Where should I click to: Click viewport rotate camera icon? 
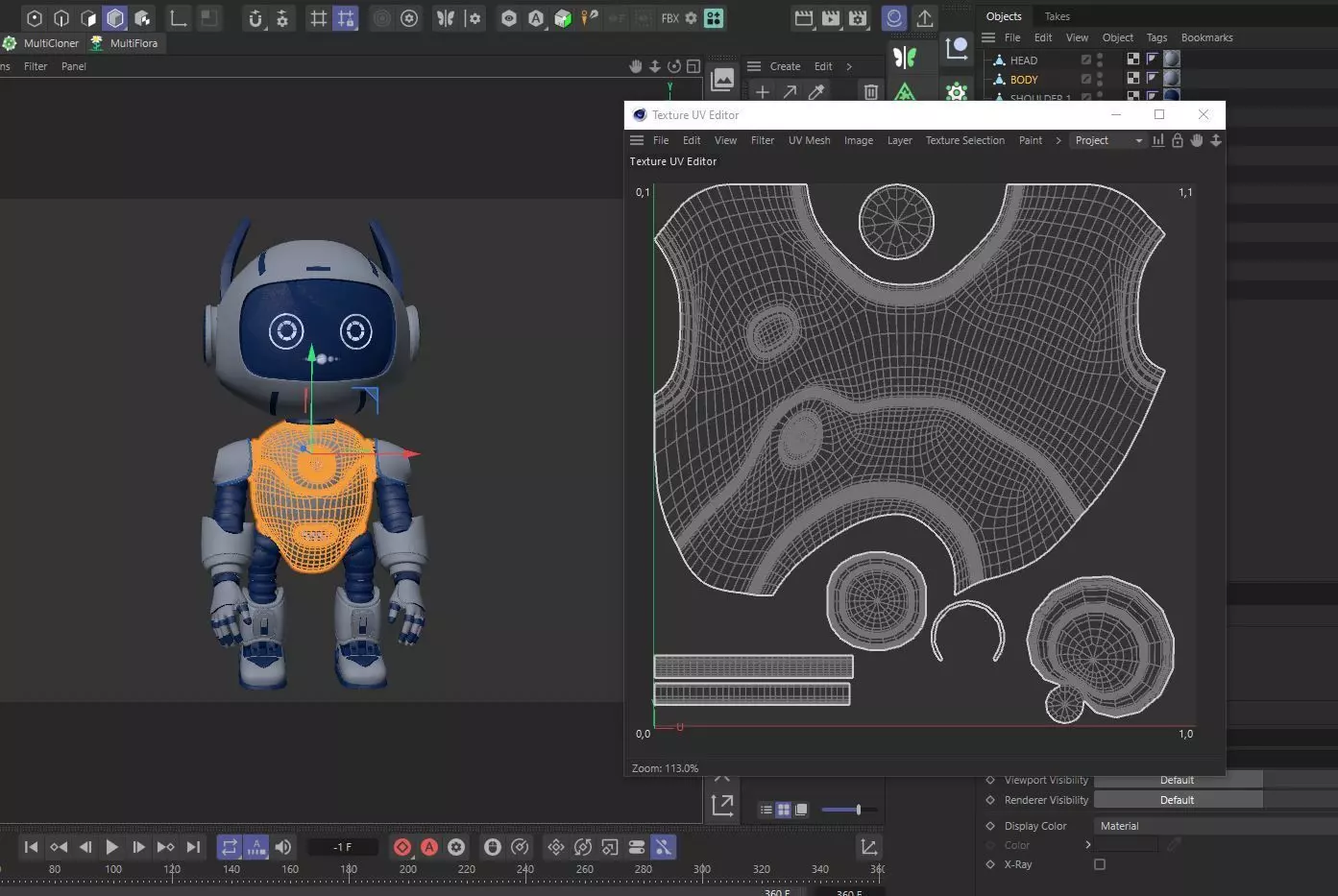click(674, 66)
